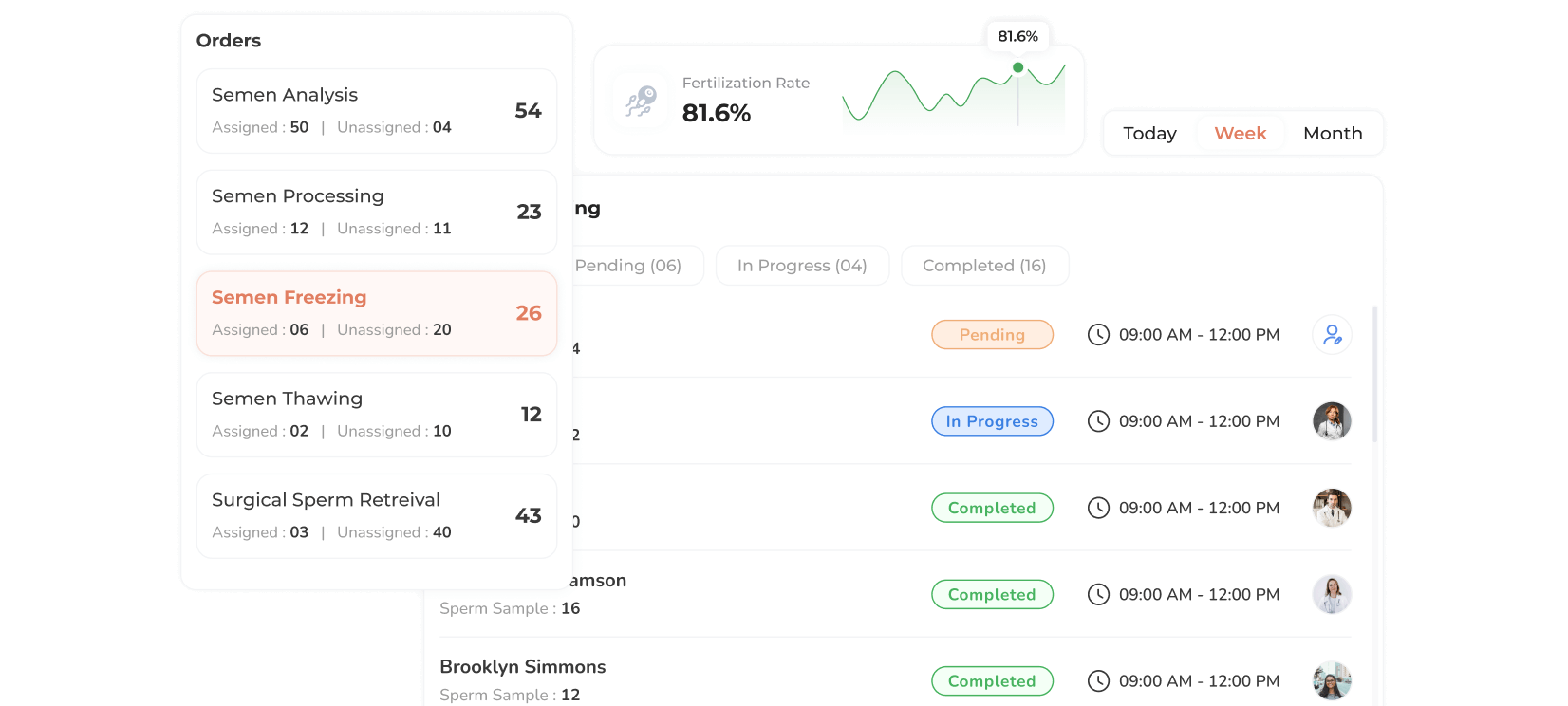Click the doctor avatar on the In Progress row
This screenshot has width=1568, height=706.
(x=1332, y=421)
